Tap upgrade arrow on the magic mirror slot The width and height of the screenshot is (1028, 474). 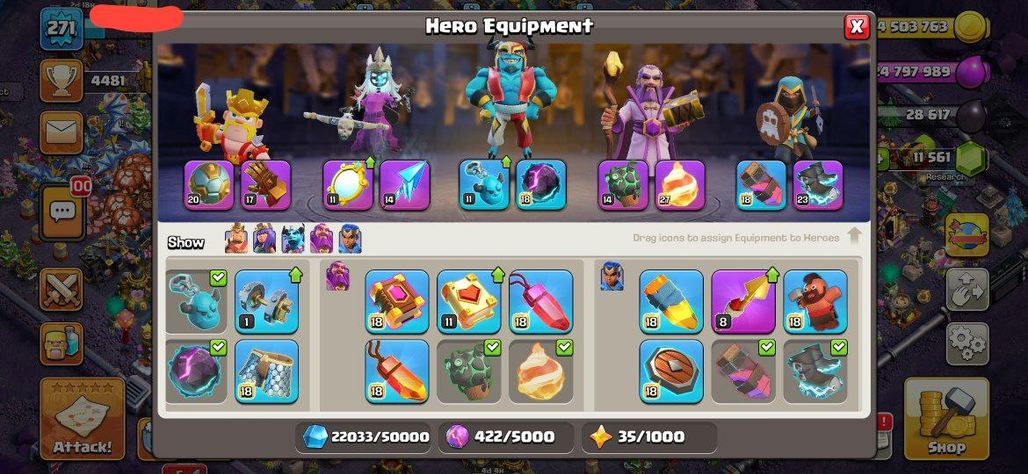(x=370, y=162)
